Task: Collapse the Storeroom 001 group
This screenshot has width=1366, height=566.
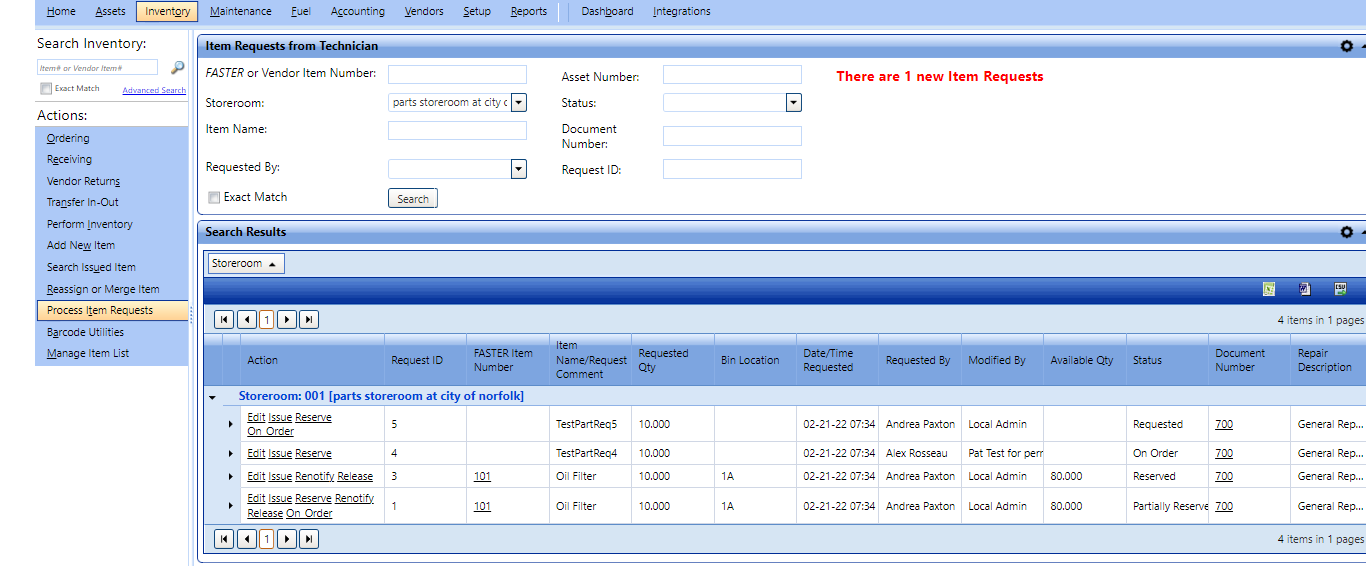Action: (x=212, y=397)
